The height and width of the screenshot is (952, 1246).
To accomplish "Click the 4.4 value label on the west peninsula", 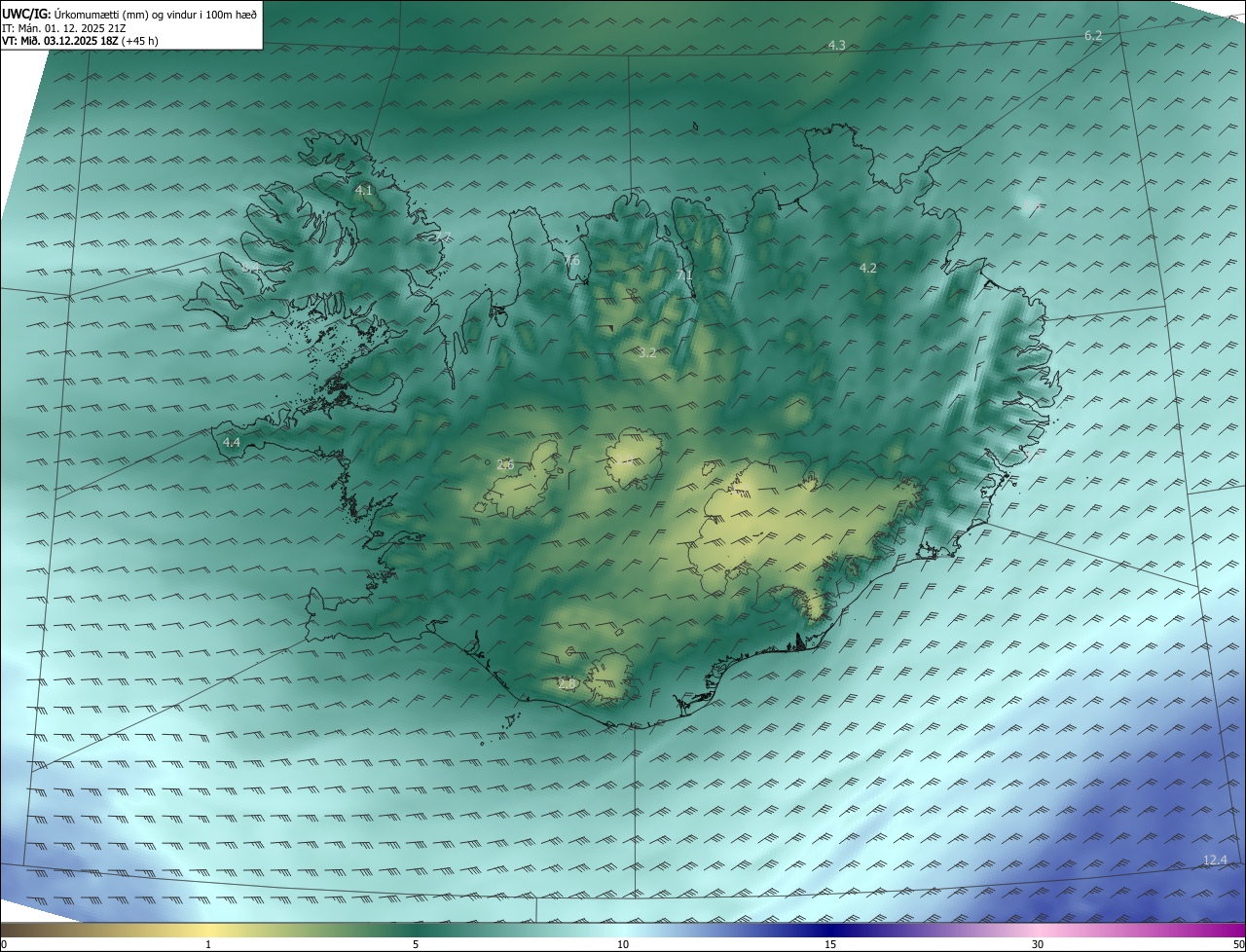I will coord(231,442).
